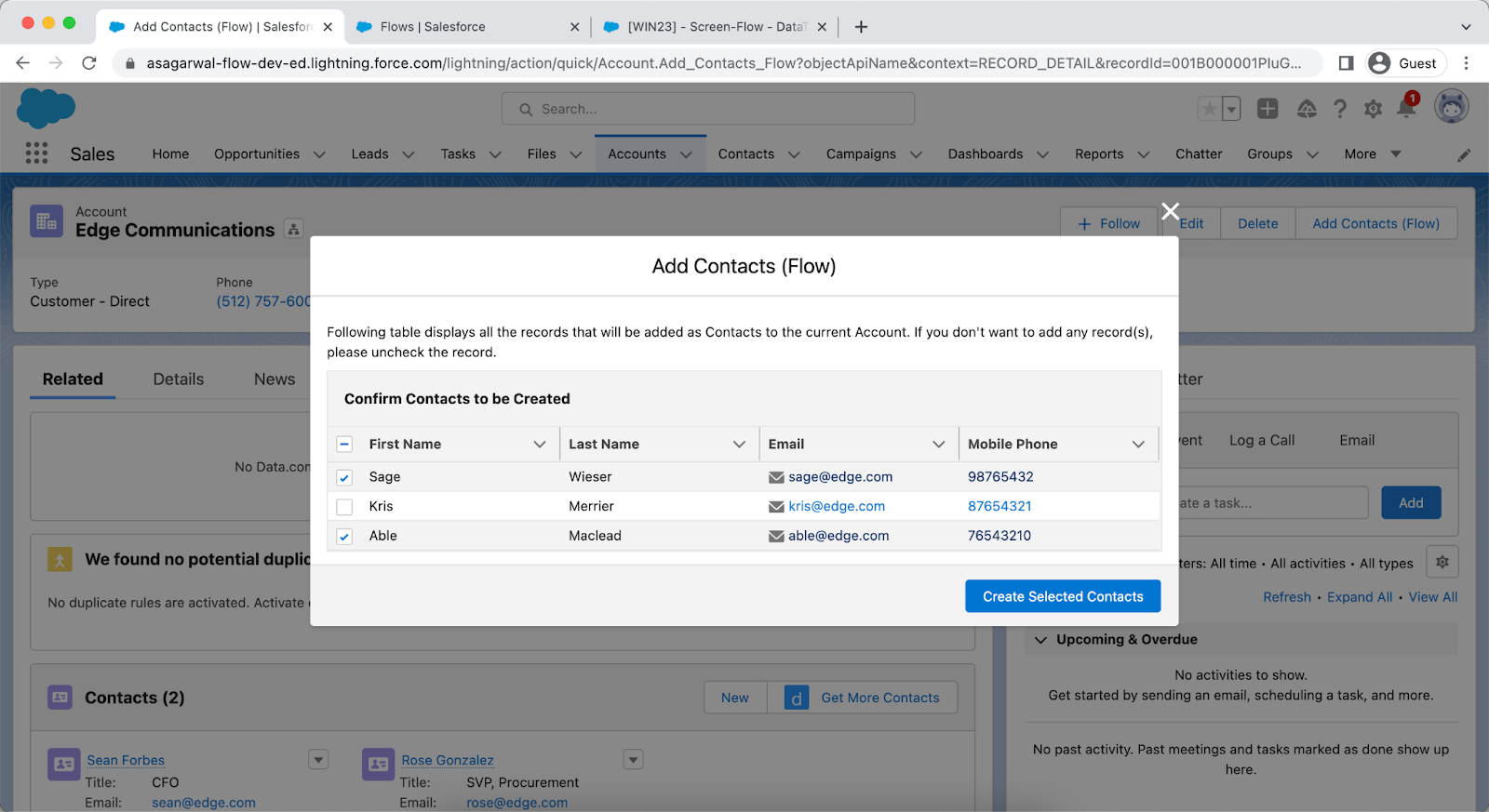Viewport: 1489px width, 812px height.
Task: Click the Expand All link
Action: coord(1360,597)
